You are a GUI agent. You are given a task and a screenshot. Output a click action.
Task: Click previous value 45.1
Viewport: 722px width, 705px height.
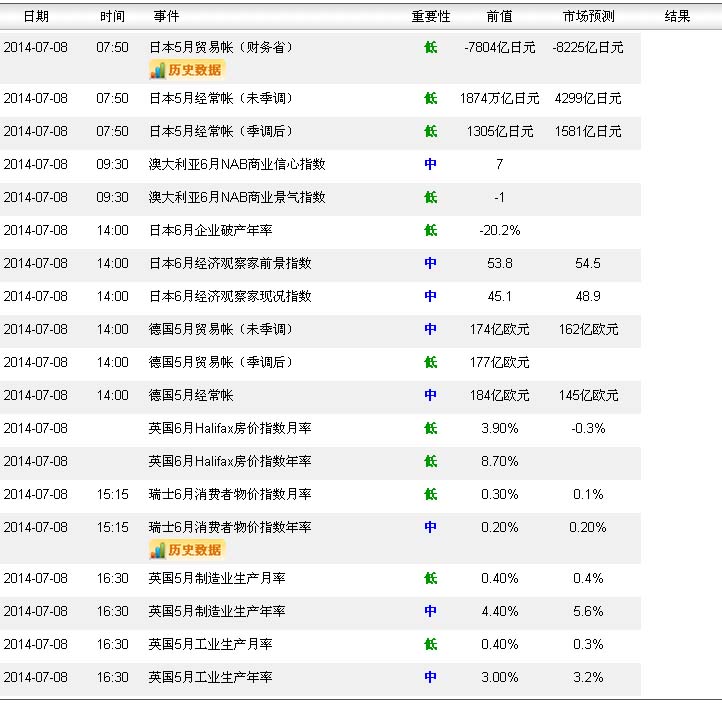tap(500, 296)
